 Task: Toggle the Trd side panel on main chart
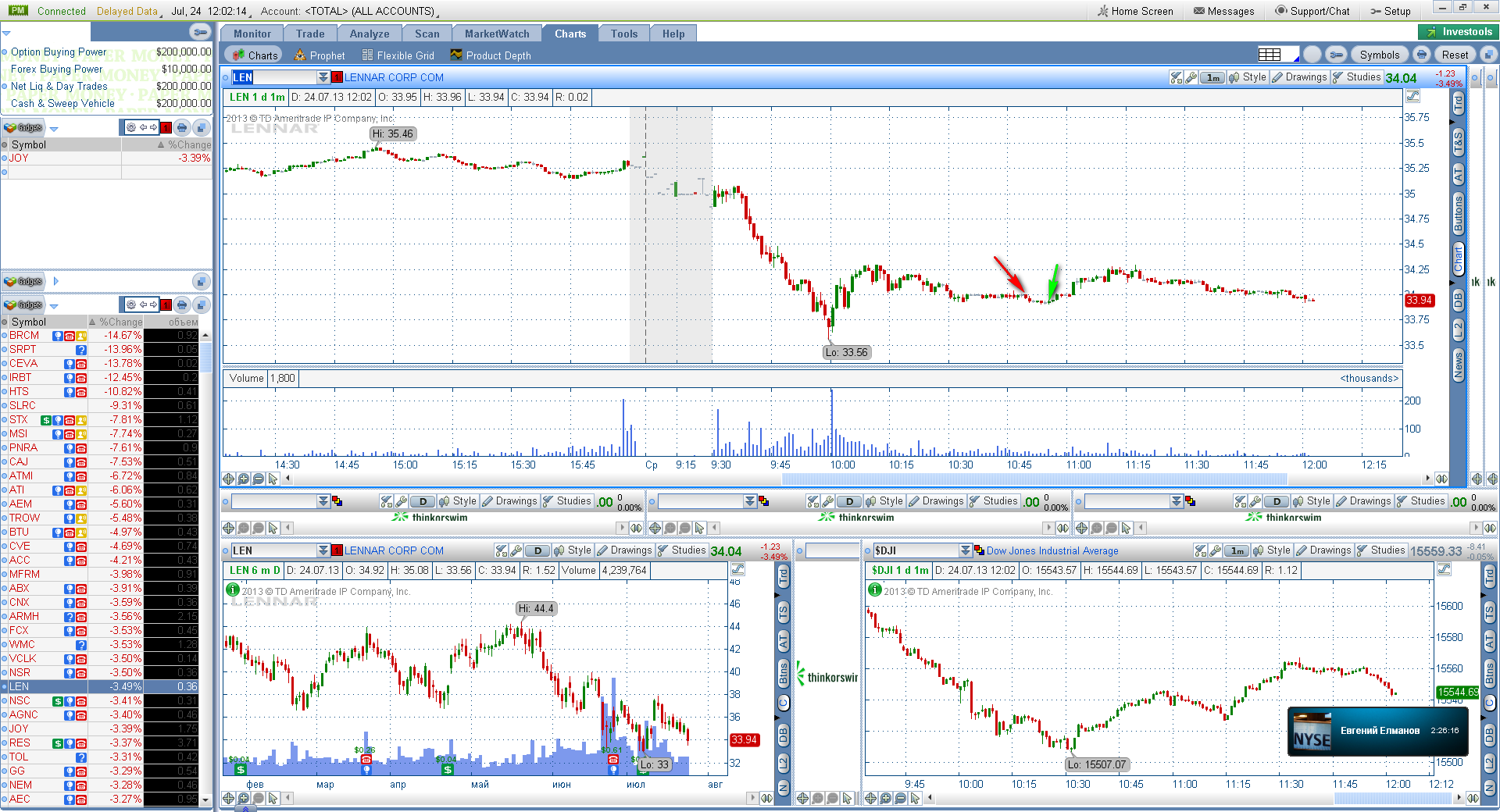[x=1458, y=102]
